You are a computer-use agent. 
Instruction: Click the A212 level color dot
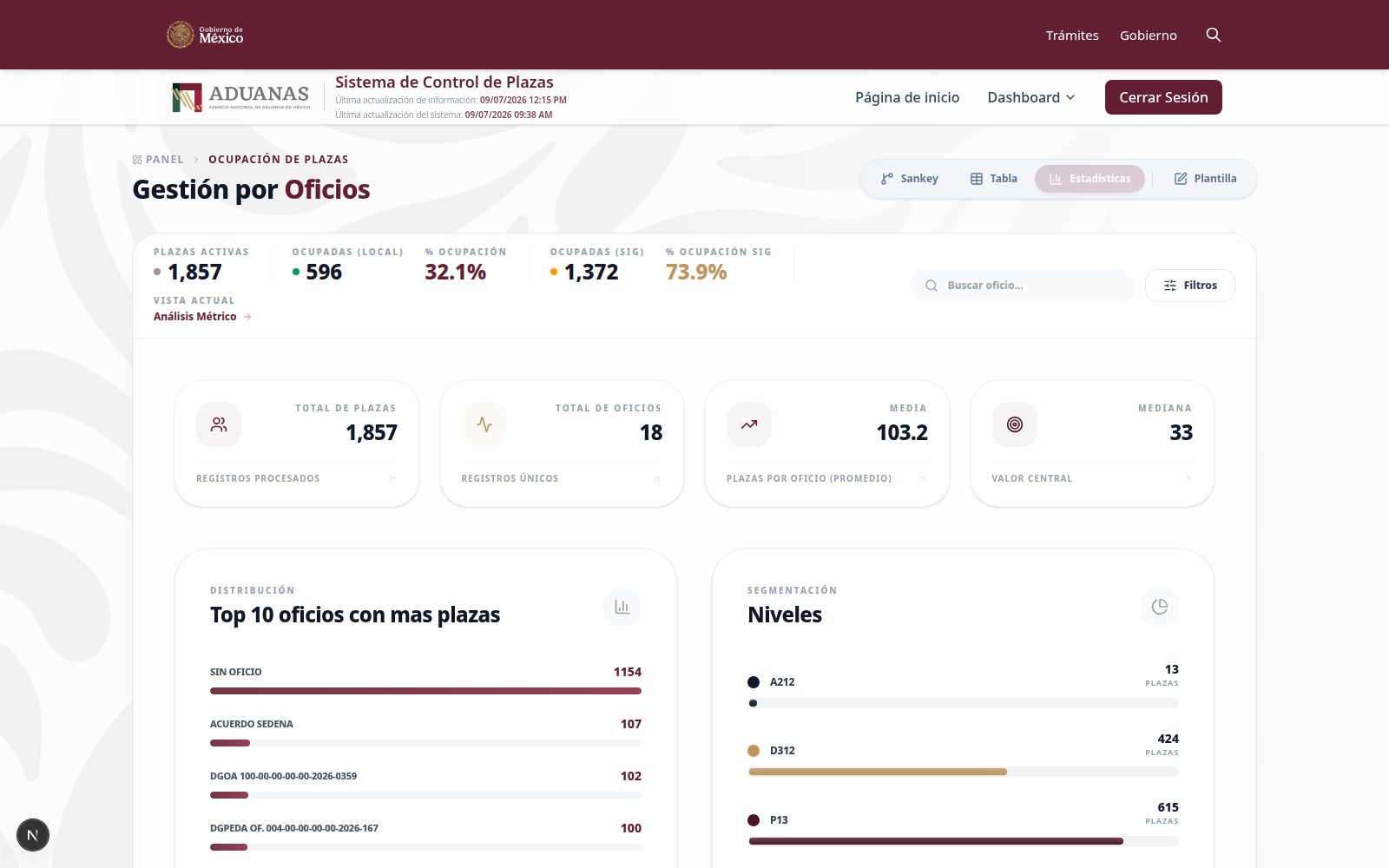pos(754,682)
